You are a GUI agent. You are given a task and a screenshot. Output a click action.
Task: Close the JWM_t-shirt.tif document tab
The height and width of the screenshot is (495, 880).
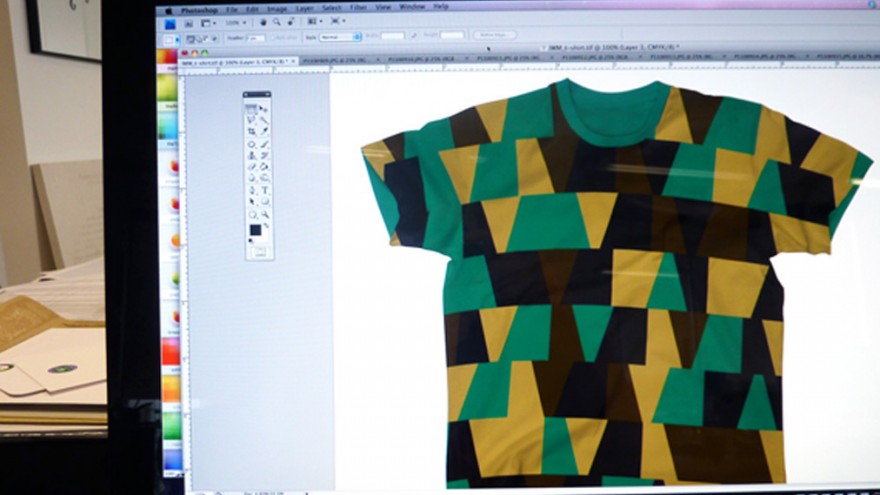pos(293,61)
